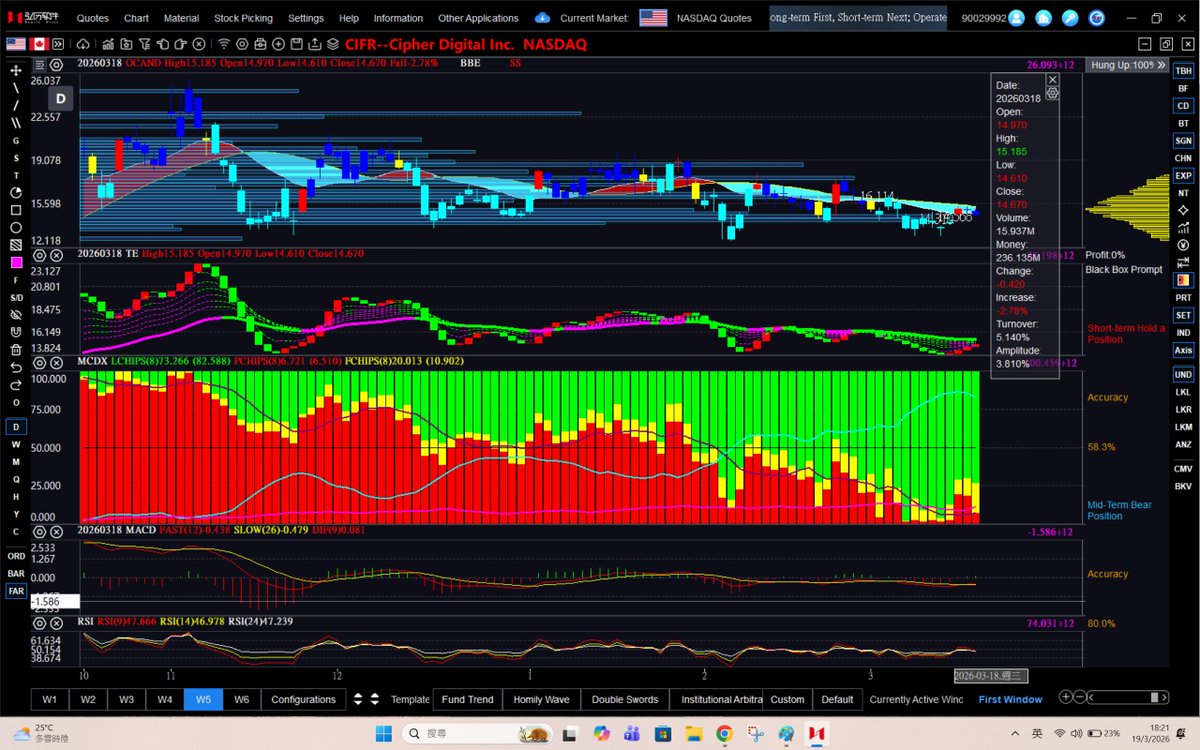Select Homily Wave template
Viewport: 1200px width, 750px height.
coord(541,699)
